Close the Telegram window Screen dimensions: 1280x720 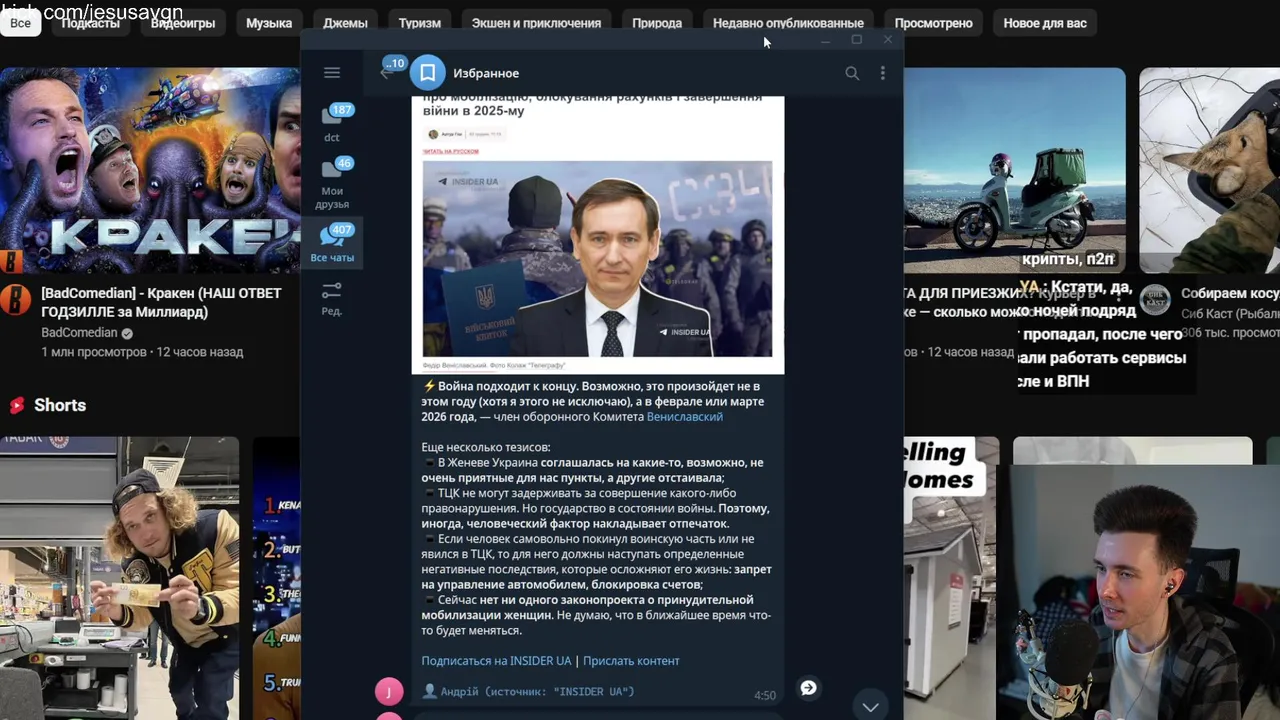(887, 40)
